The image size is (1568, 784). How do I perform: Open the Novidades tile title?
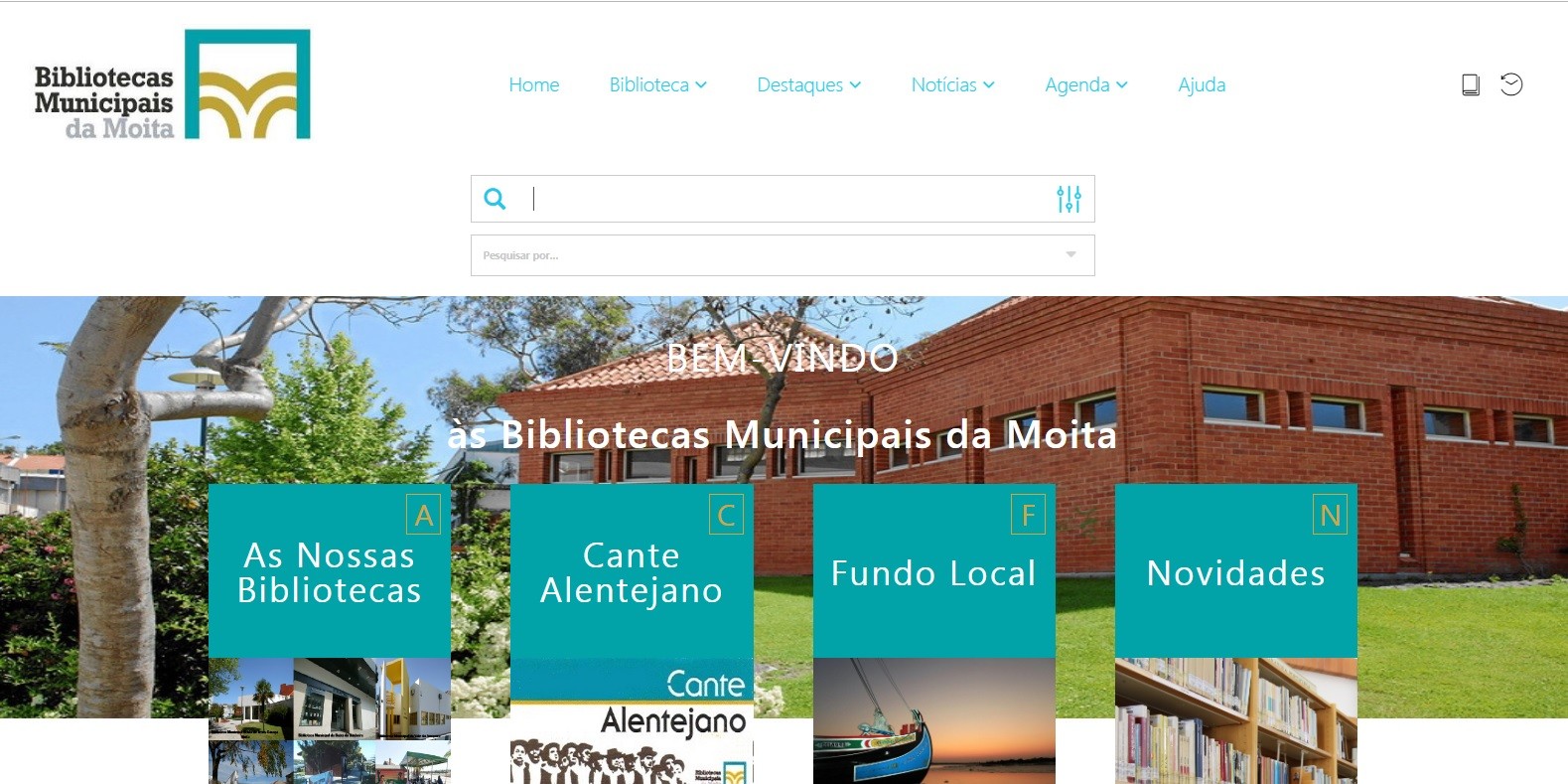[x=1235, y=573]
